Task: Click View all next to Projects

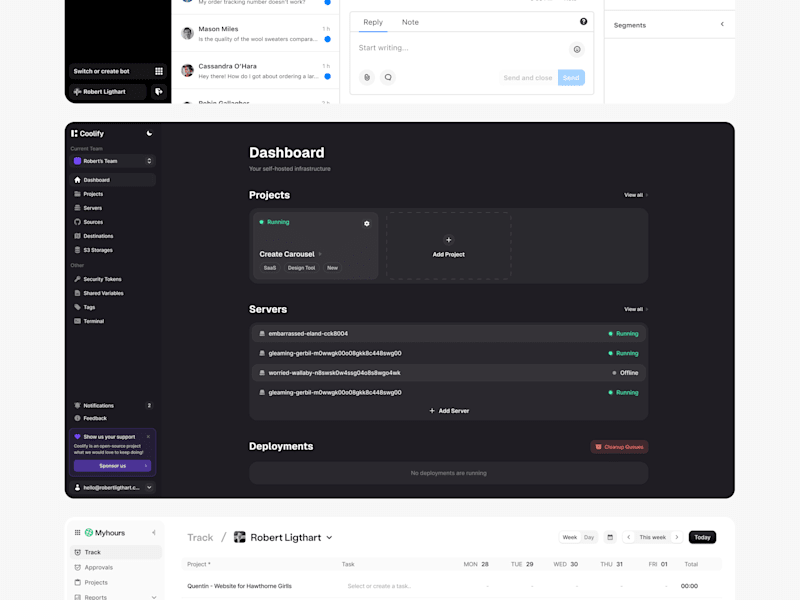Action: click(636, 195)
